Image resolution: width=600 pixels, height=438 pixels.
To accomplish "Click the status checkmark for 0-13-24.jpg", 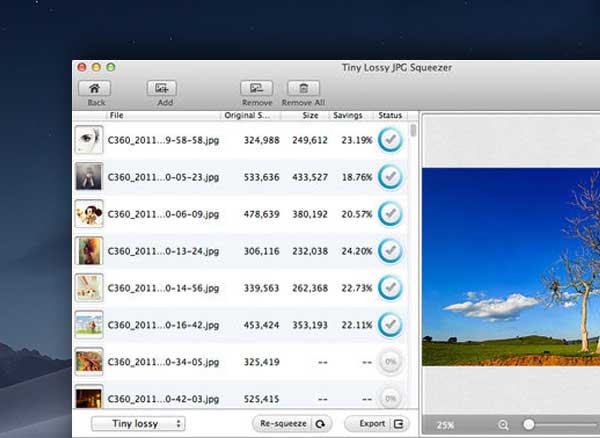I will 390,251.
